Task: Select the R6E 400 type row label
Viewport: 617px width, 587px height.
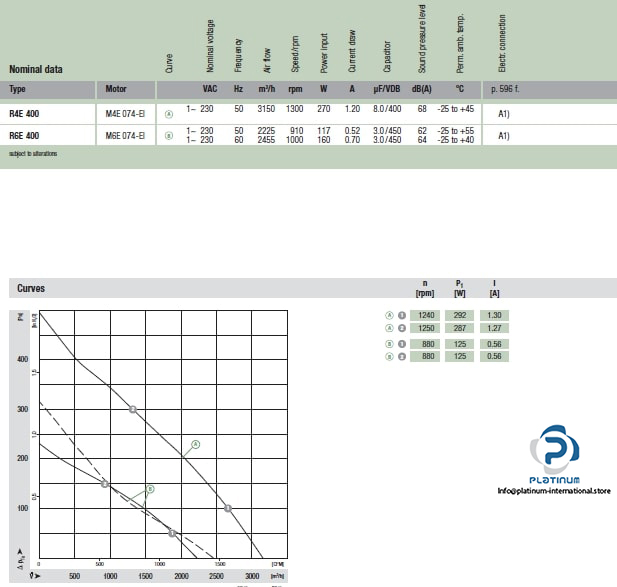Action: tap(25, 135)
